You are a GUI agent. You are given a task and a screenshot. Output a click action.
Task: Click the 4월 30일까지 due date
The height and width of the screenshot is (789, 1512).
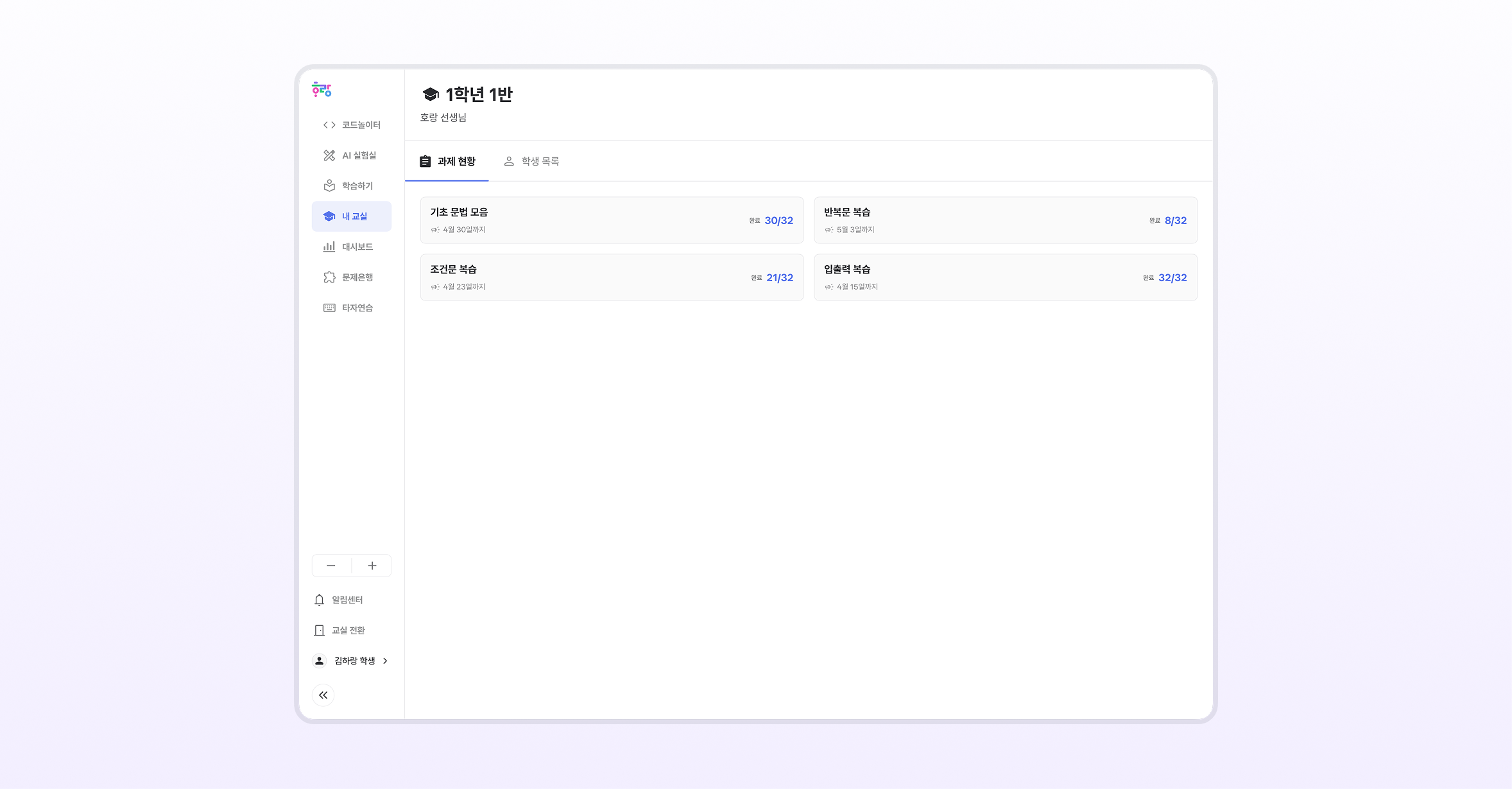pyautogui.click(x=464, y=230)
